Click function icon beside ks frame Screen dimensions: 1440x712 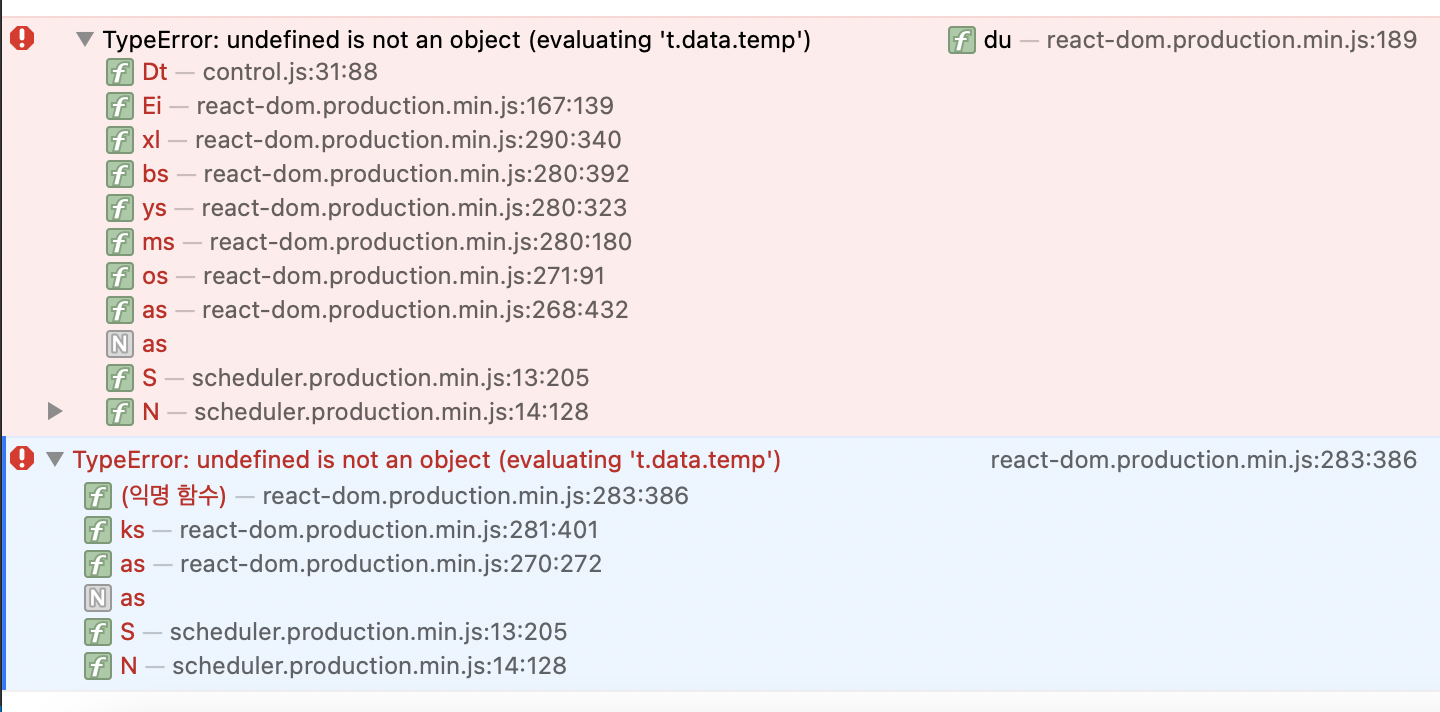coord(98,530)
